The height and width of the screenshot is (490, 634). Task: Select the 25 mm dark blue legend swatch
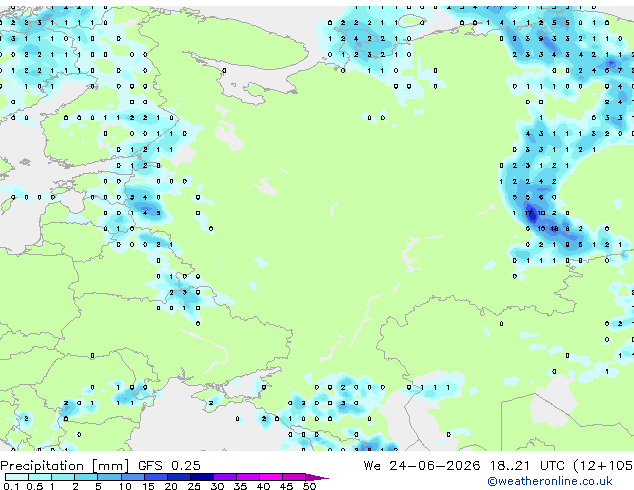[x=202, y=477]
